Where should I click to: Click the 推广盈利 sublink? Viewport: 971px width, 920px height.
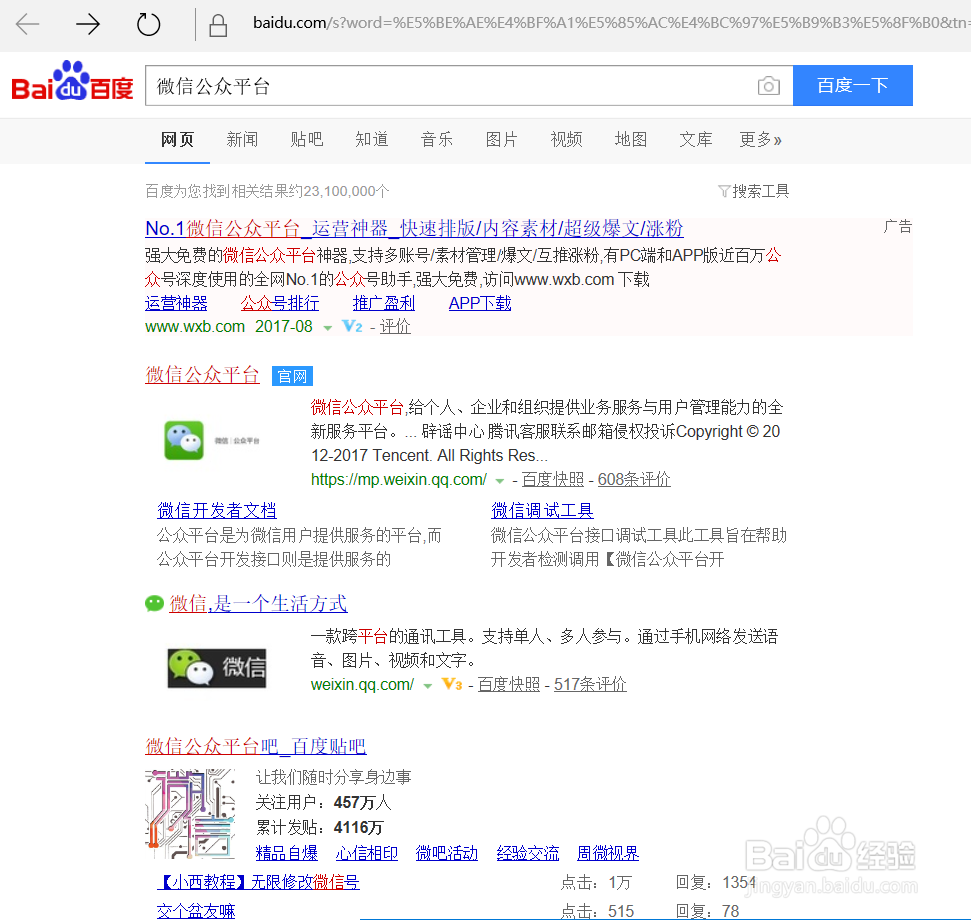[384, 303]
